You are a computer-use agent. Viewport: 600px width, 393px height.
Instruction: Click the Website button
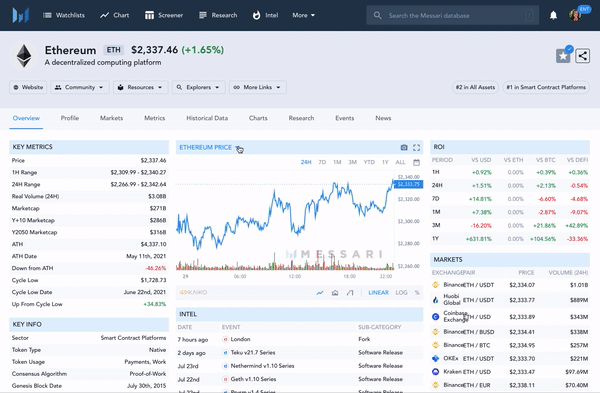[x=28, y=87]
